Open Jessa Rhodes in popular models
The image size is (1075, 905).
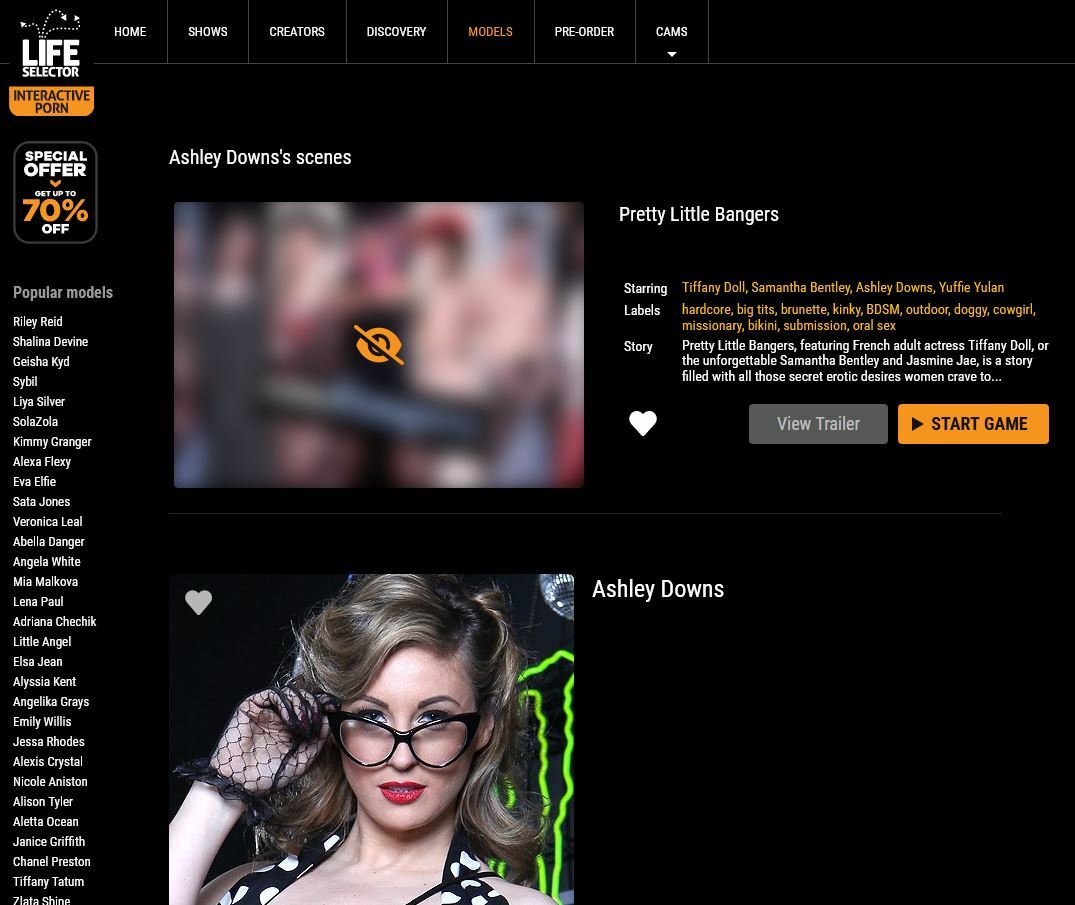[x=49, y=741]
